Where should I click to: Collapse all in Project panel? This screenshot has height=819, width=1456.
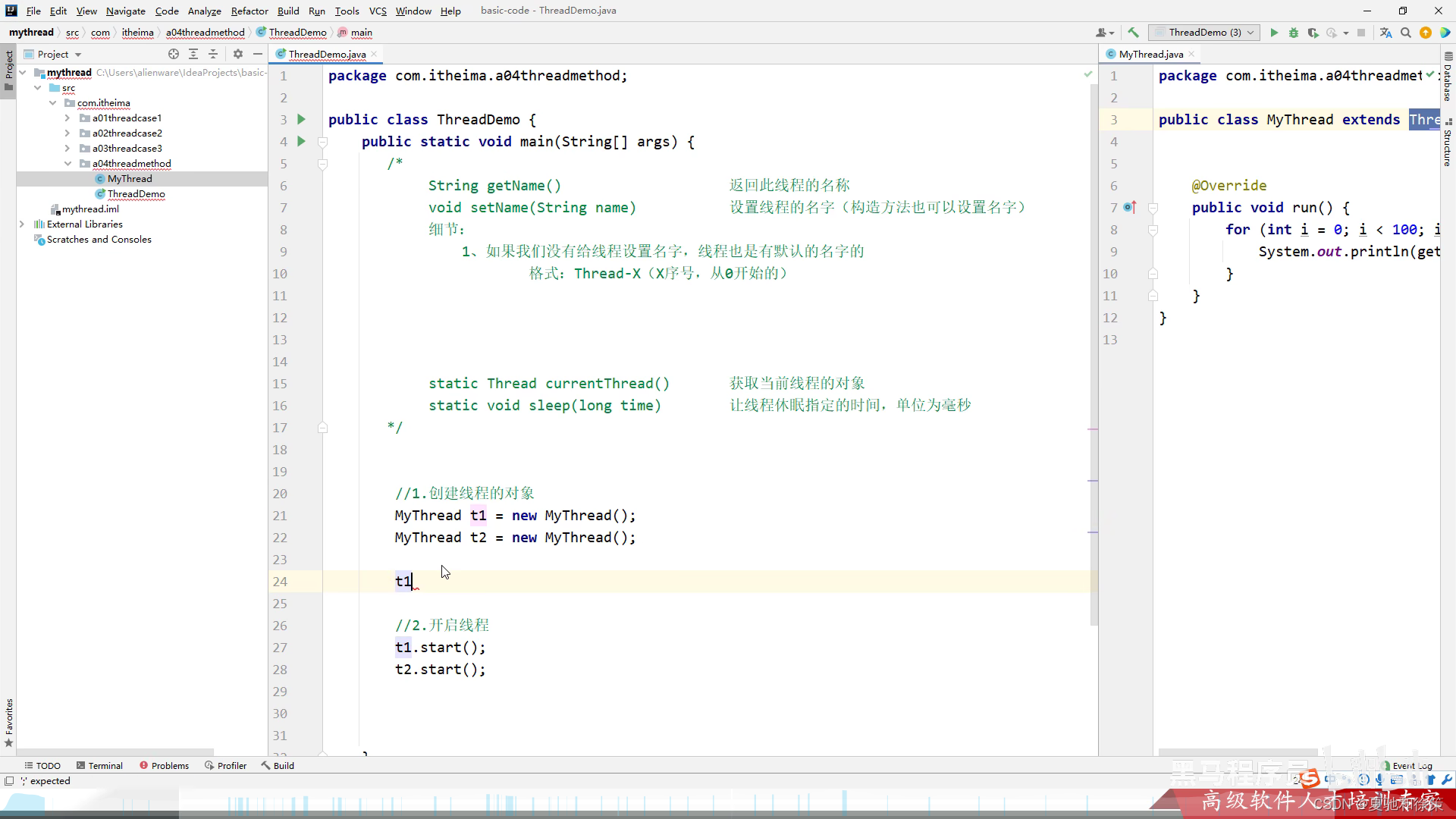(x=213, y=54)
